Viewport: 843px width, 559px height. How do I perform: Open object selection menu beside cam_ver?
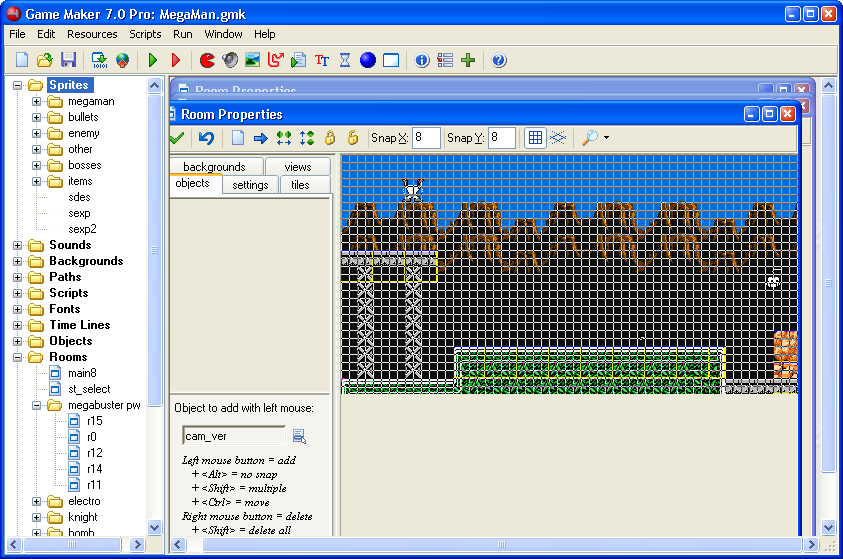pyautogui.click(x=299, y=436)
